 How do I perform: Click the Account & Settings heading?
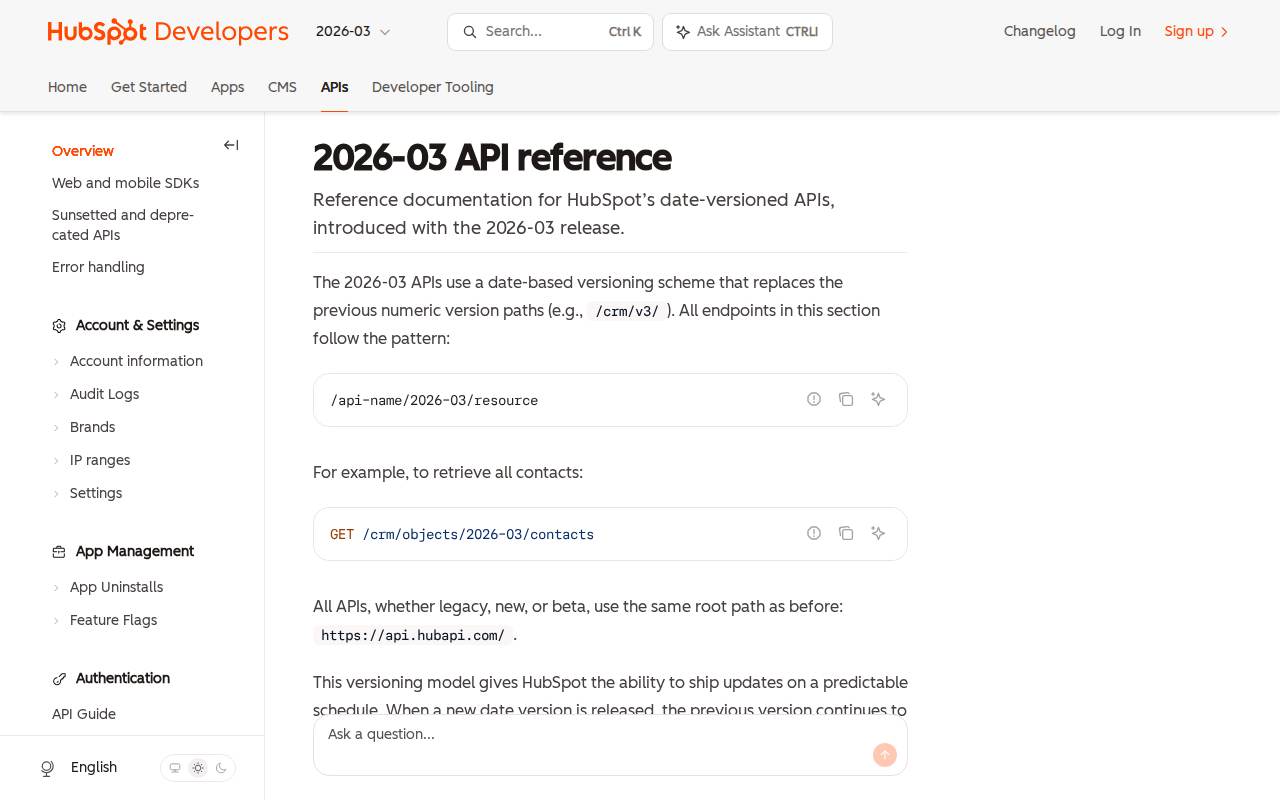coord(137,326)
